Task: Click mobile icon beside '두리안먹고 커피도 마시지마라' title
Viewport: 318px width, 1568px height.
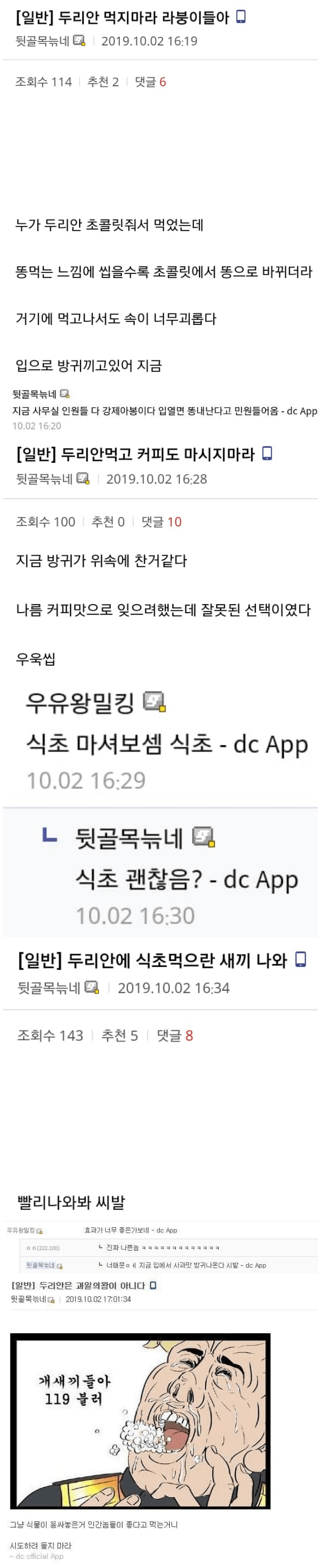Action: click(x=266, y=453)
